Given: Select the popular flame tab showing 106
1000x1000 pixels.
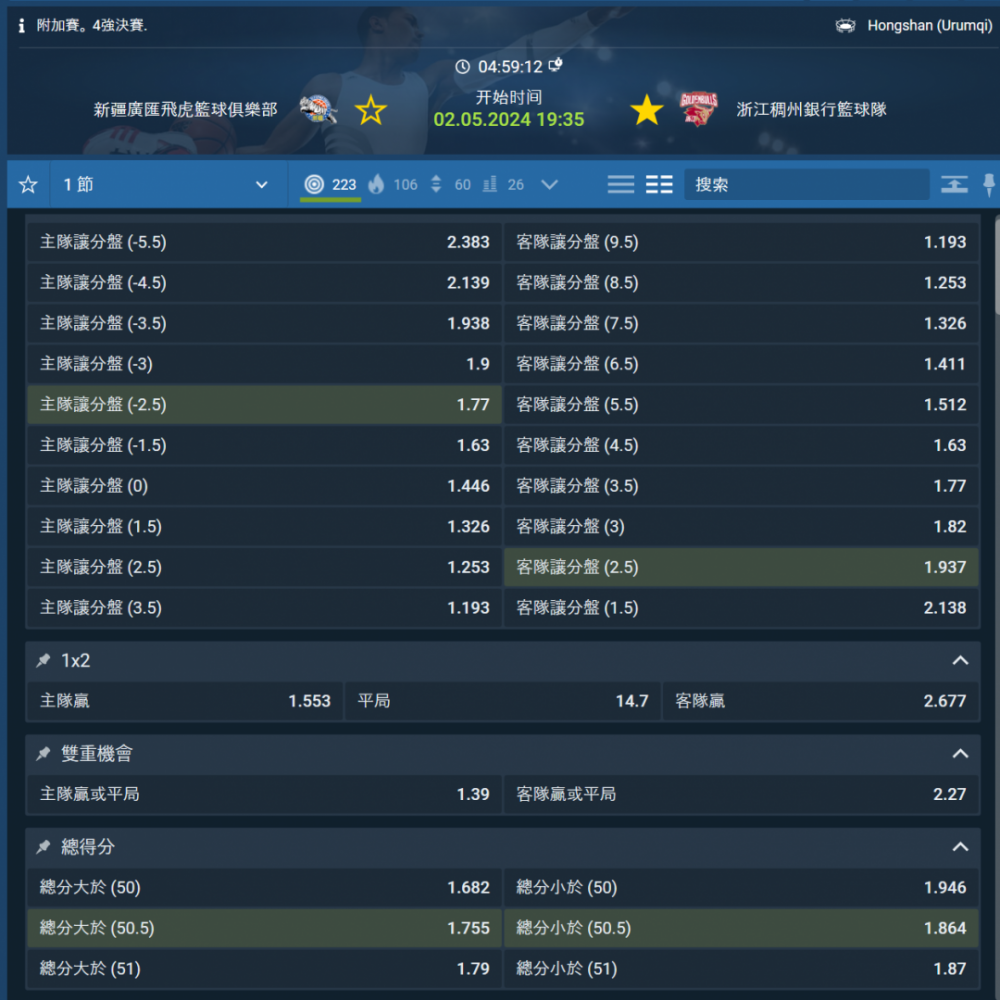Looking at the screenshot, I should [393, 185].
